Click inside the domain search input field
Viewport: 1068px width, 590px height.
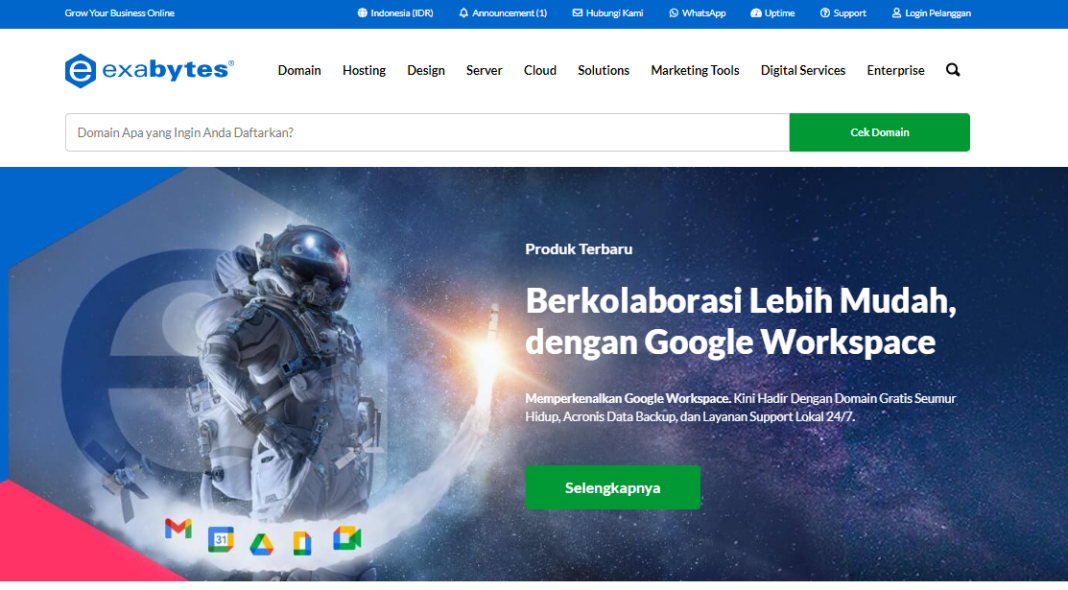[400, 132]
